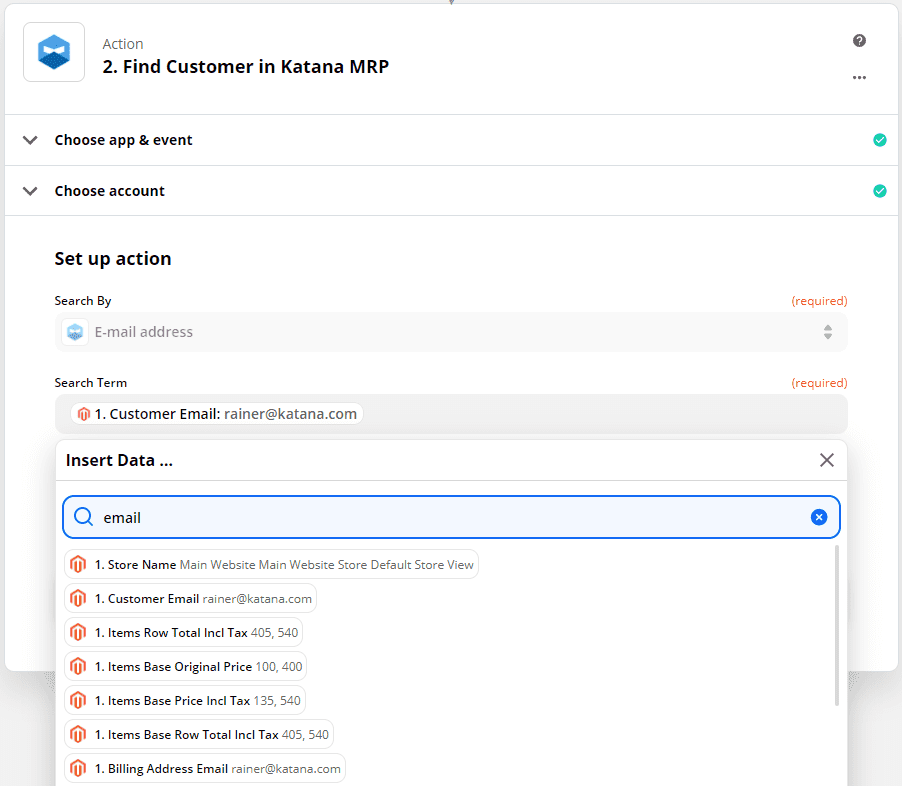Click Magento icon beside Items Row Total Incl Tax
Viewport: 902px width, 786px height.
(x=78, y=632)
